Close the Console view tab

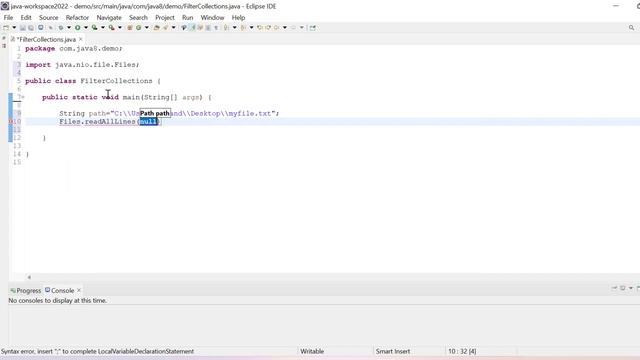pyautogui.click(x=79, y=290)
